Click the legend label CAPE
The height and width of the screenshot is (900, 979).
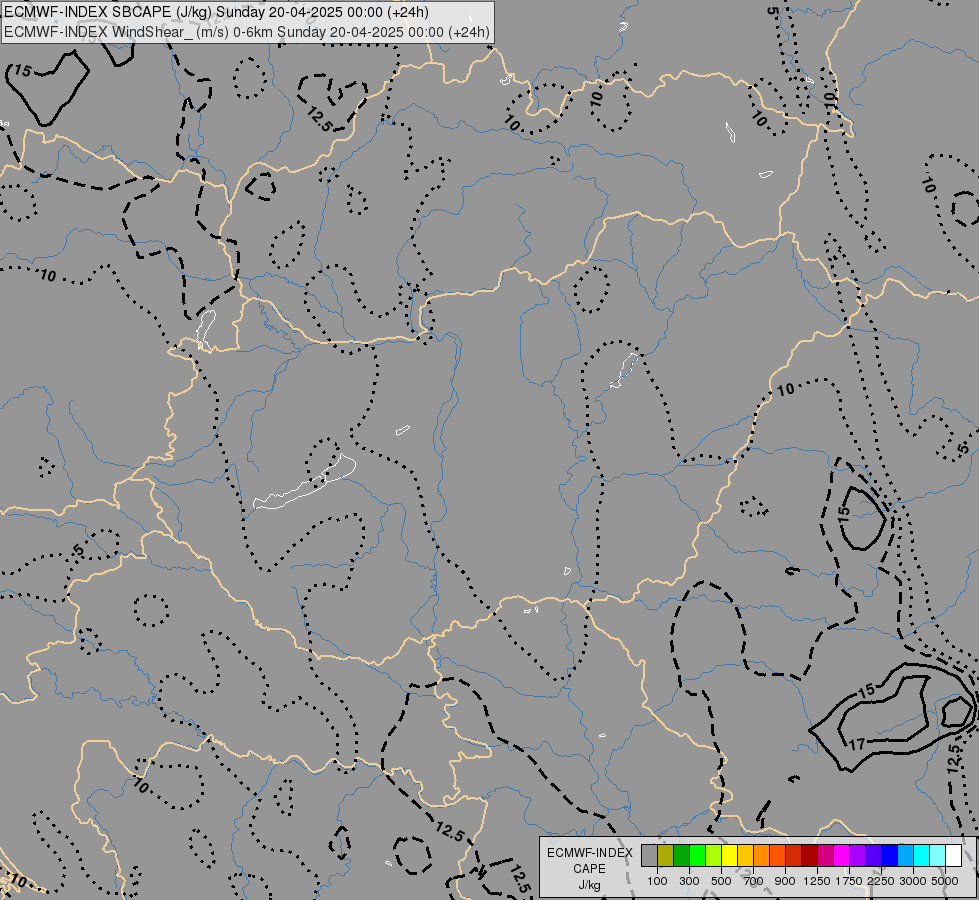click(589, 869)
